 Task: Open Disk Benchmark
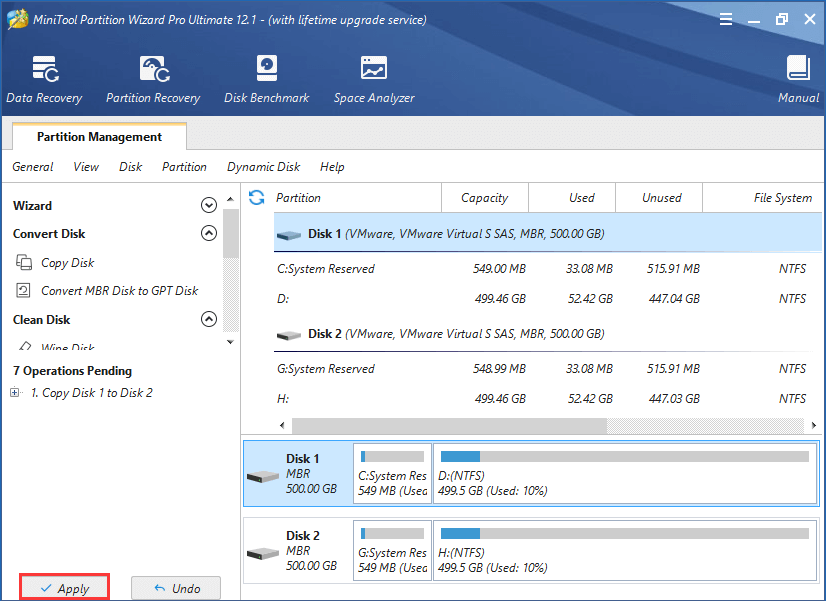coord(267,80)
